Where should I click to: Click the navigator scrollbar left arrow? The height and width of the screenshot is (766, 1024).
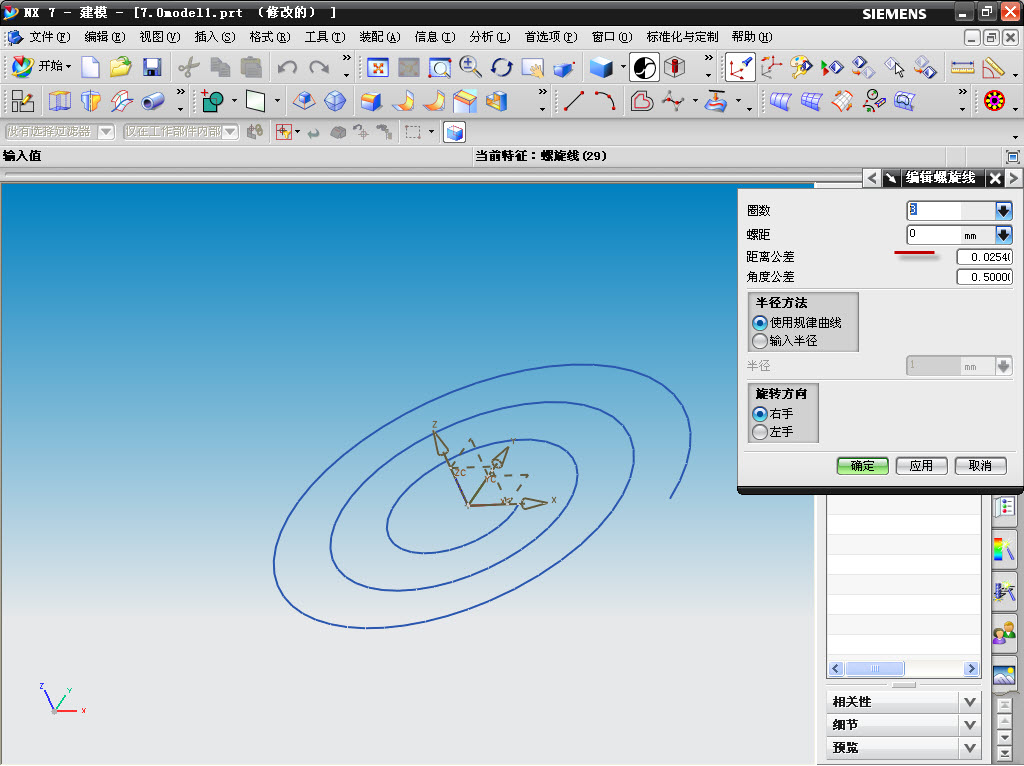[x=836, y=669]
